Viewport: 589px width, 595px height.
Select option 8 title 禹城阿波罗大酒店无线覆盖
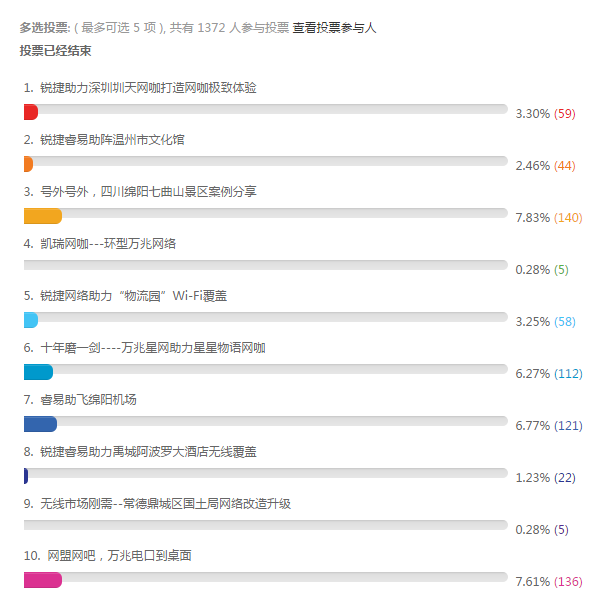[140, 452]
